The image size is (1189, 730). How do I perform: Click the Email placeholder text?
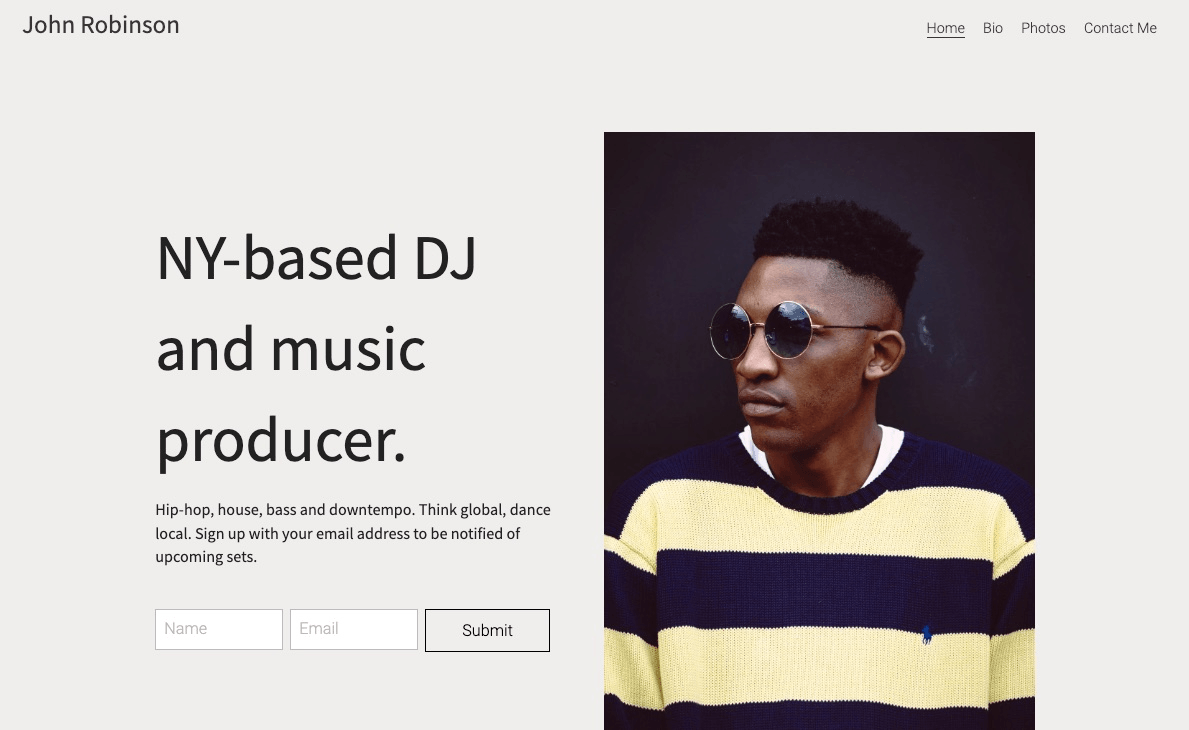(x=318, y=629)
